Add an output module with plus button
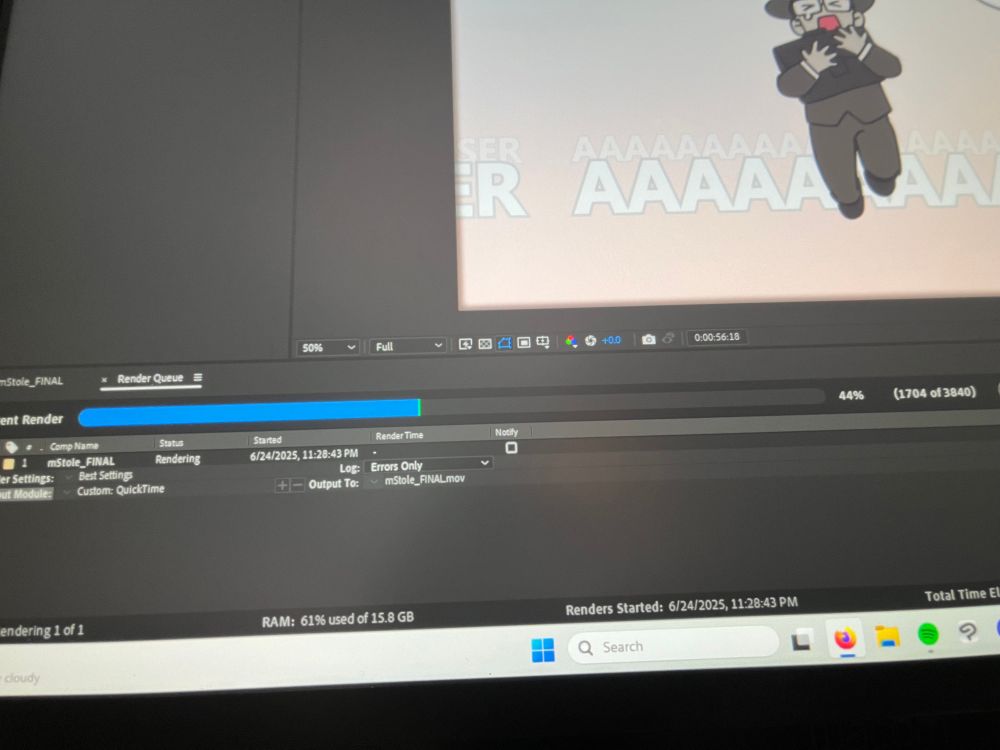The image size is (1000, 750). [x=282, y=486]
